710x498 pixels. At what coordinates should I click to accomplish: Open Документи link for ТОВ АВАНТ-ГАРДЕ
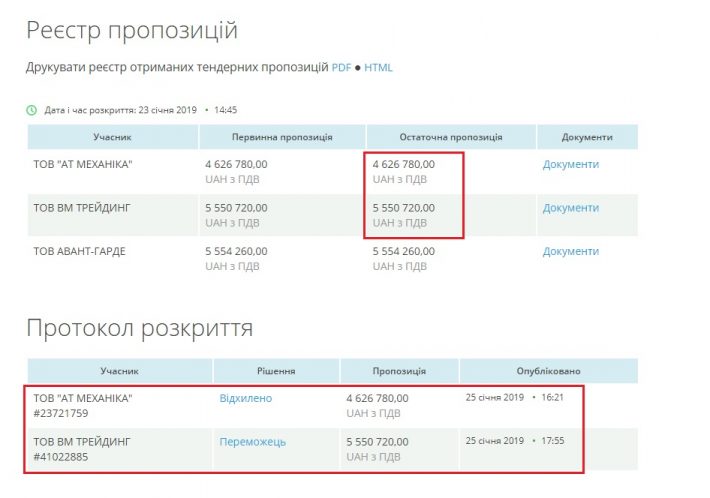[571, 251]
